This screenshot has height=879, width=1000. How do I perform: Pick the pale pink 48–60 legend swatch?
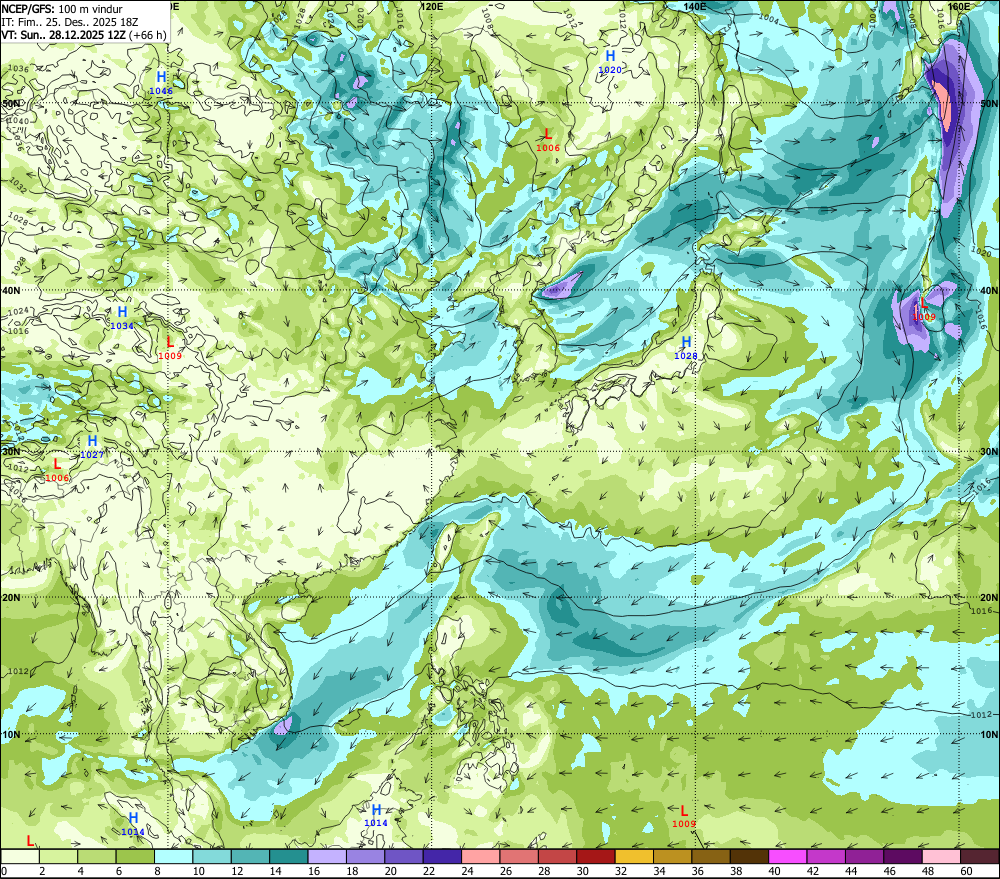tap(941, 857)
